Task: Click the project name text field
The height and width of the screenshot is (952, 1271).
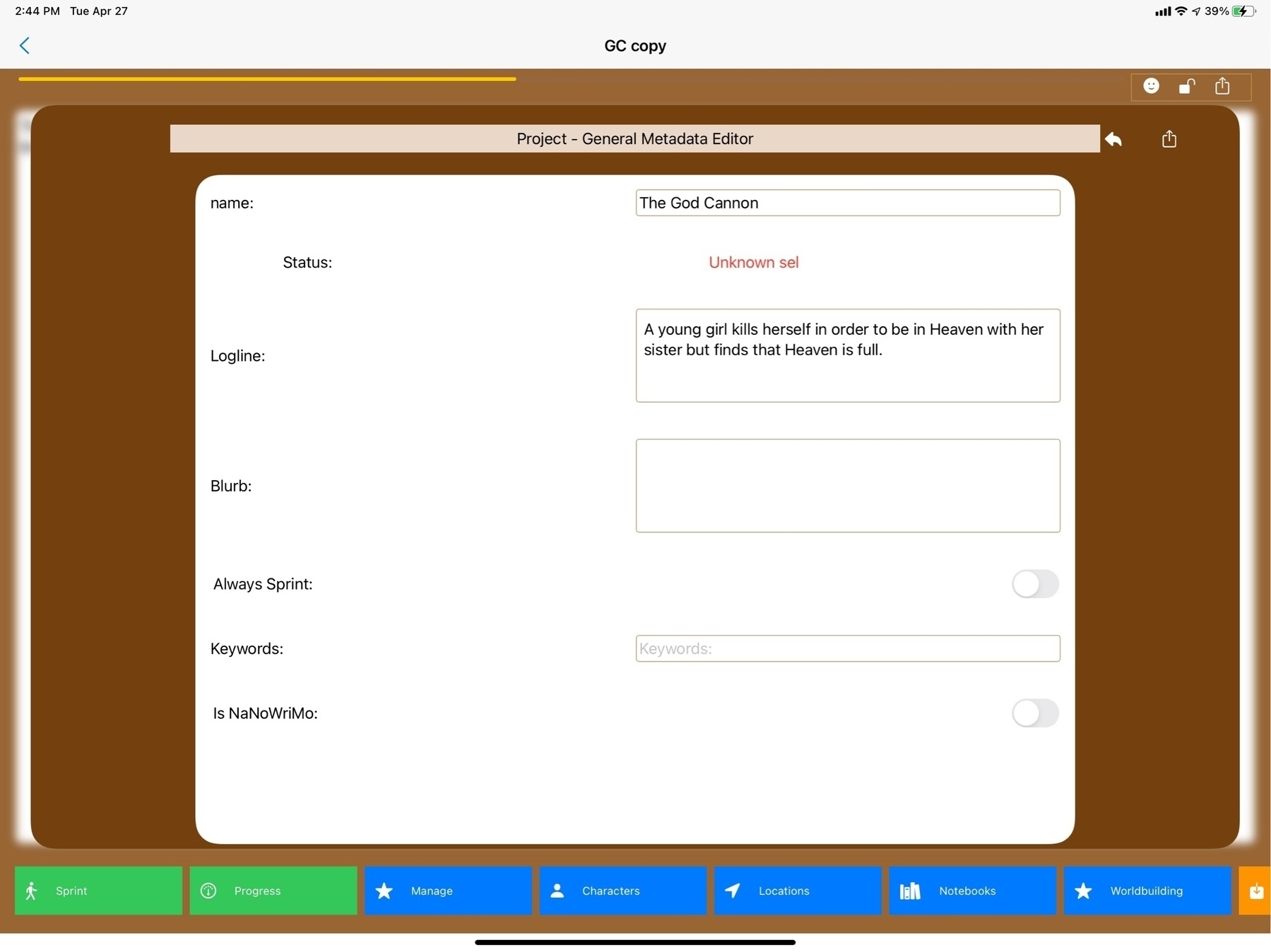Action: pyautogui.click(x=847, y=203)
